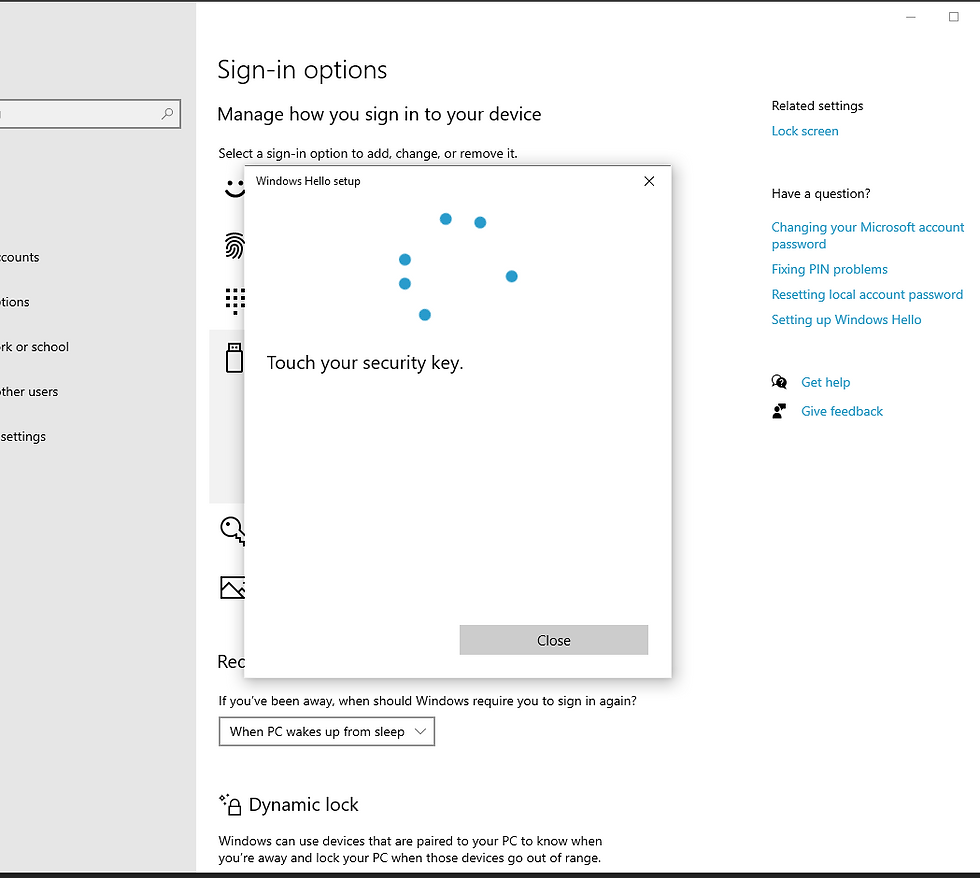Screen dimensions: 980x878
Task: Select the 'ther users' sidebar item
Action: pyautogui.click(x=29, y=392)
